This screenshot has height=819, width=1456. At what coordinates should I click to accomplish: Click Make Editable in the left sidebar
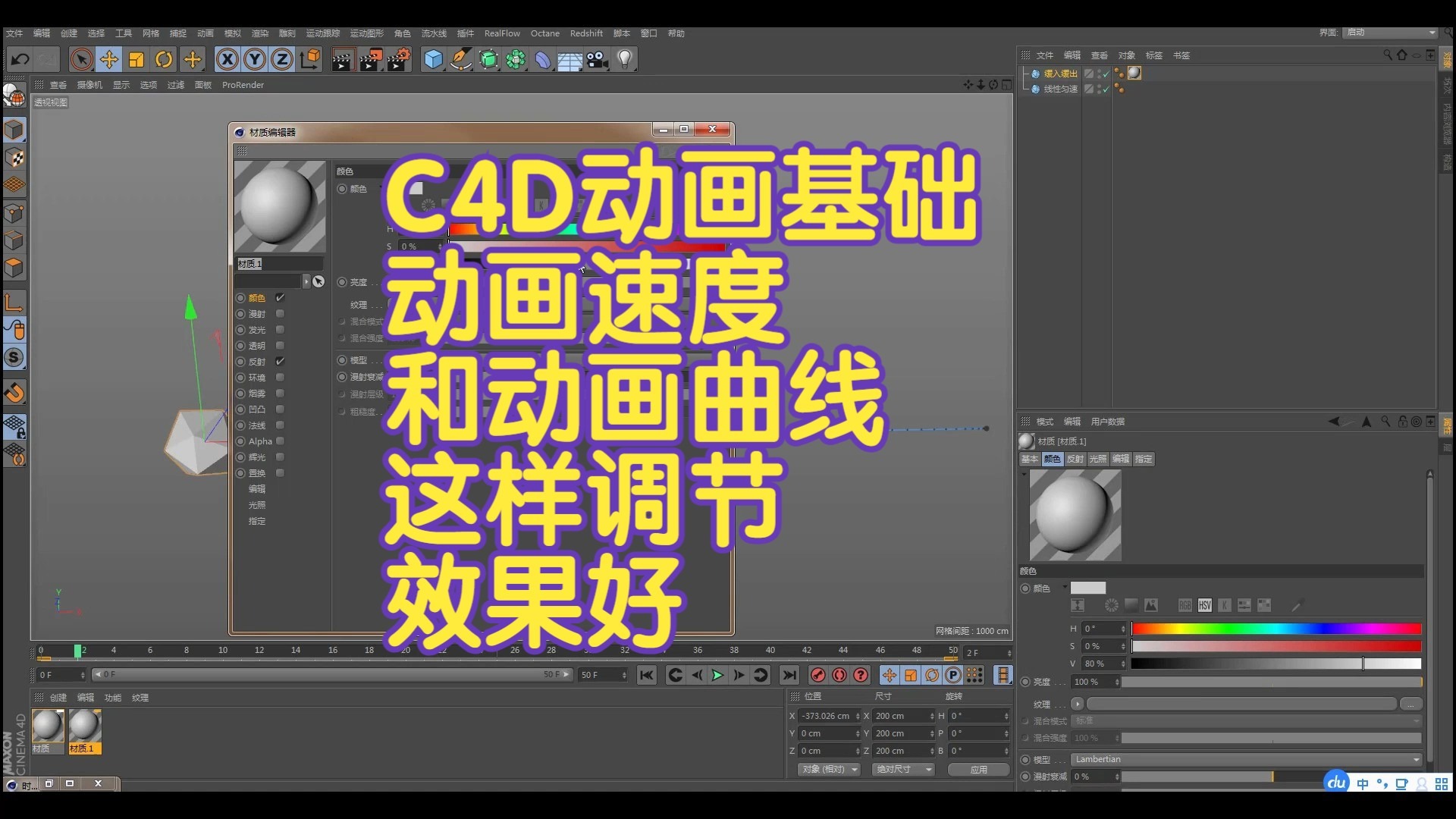(14, 96)
